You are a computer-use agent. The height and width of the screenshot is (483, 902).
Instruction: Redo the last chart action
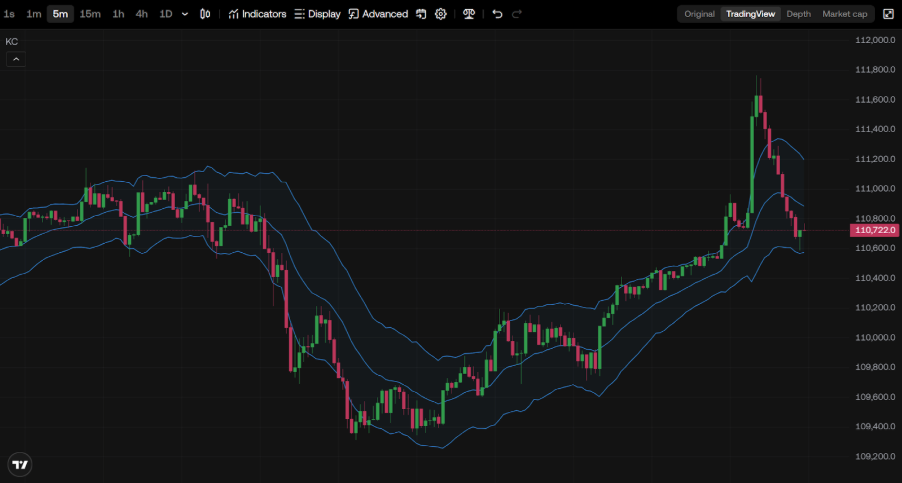[517, 14]
